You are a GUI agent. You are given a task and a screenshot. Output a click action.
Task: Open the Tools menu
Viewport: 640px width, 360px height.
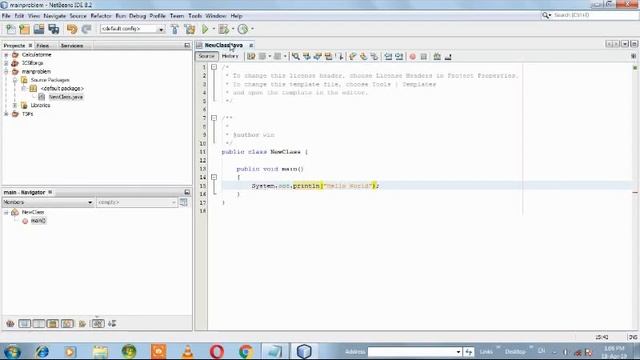tap(195, 16)
